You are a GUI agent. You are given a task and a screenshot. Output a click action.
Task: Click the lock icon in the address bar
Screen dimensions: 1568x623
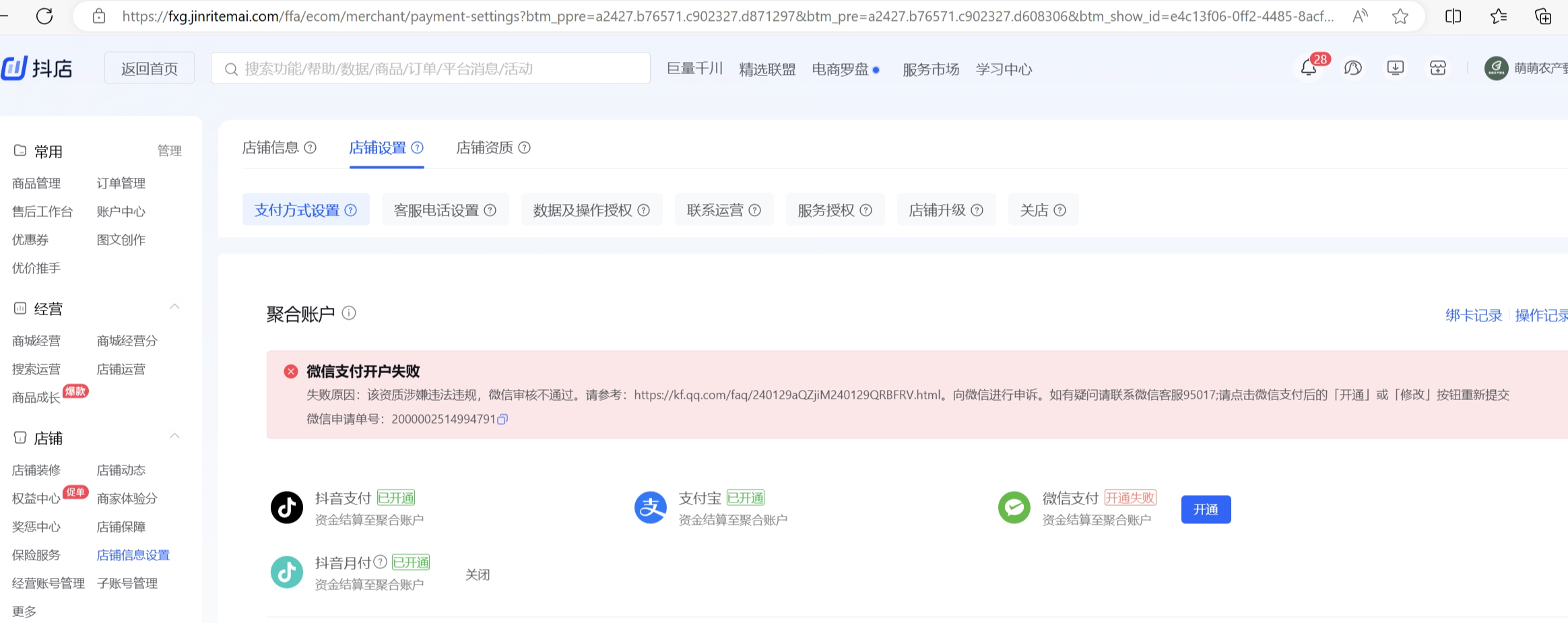(99, 16)
